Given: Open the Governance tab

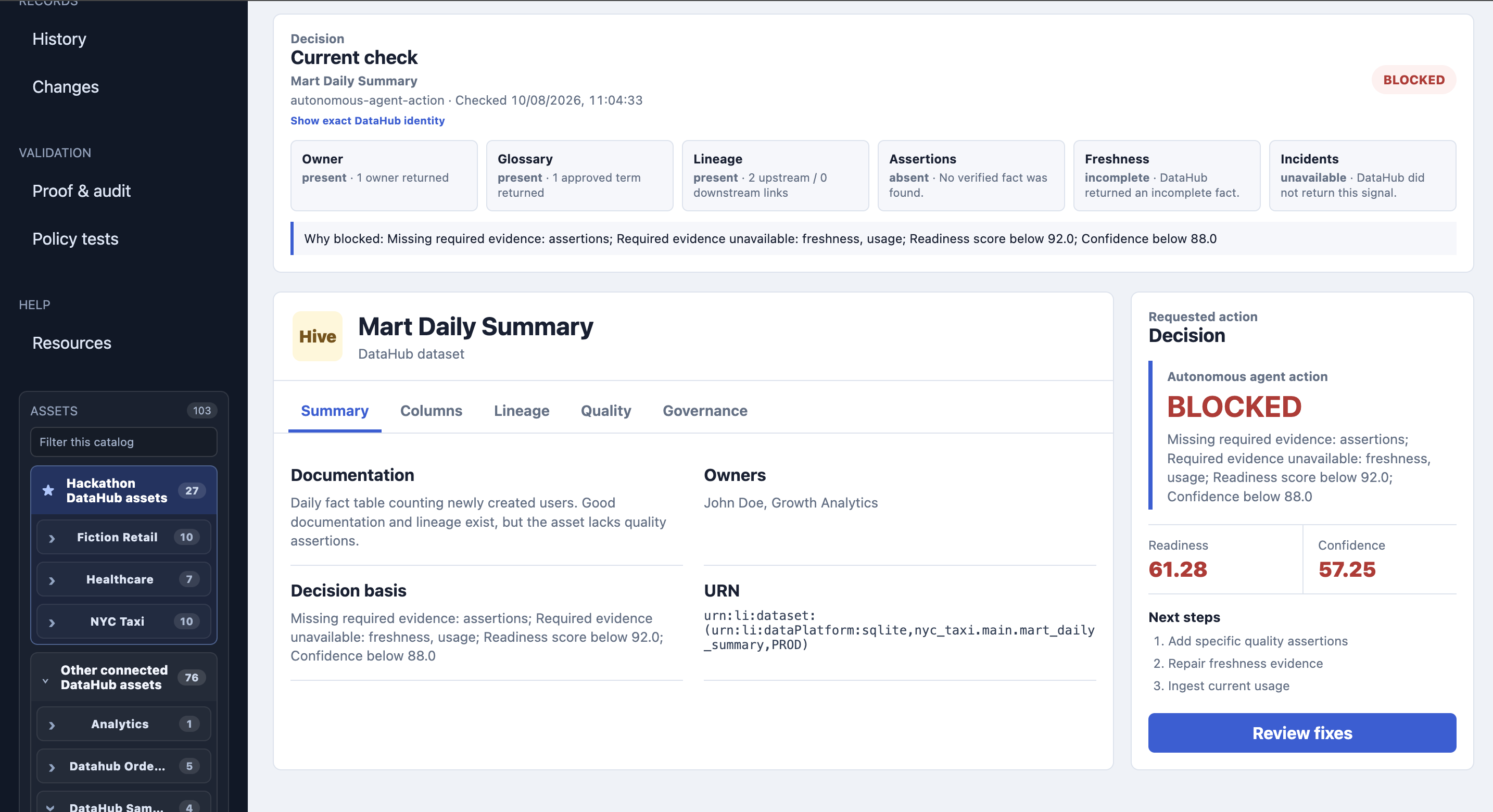Looking at the screenshot, I should [705, 410].
